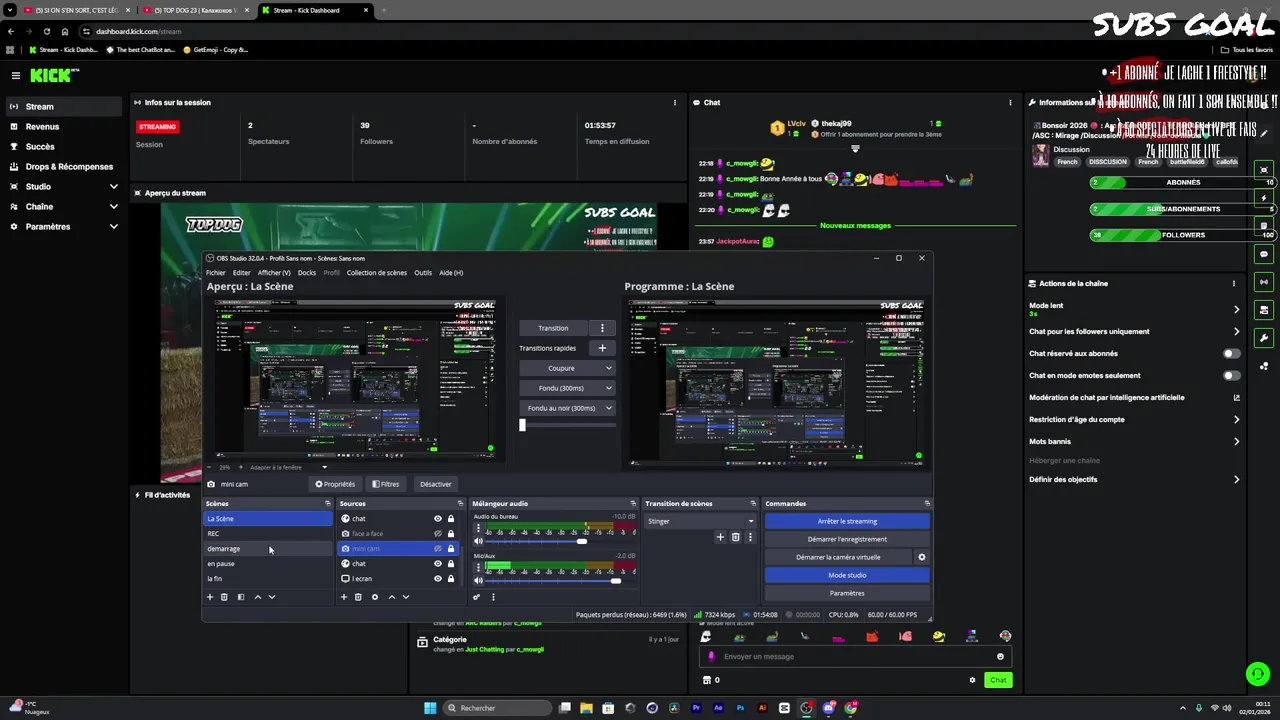This screenshot has width=1280, height=720.
Task: Open source properties gear in Sources dock
Action: coord(375,597)
